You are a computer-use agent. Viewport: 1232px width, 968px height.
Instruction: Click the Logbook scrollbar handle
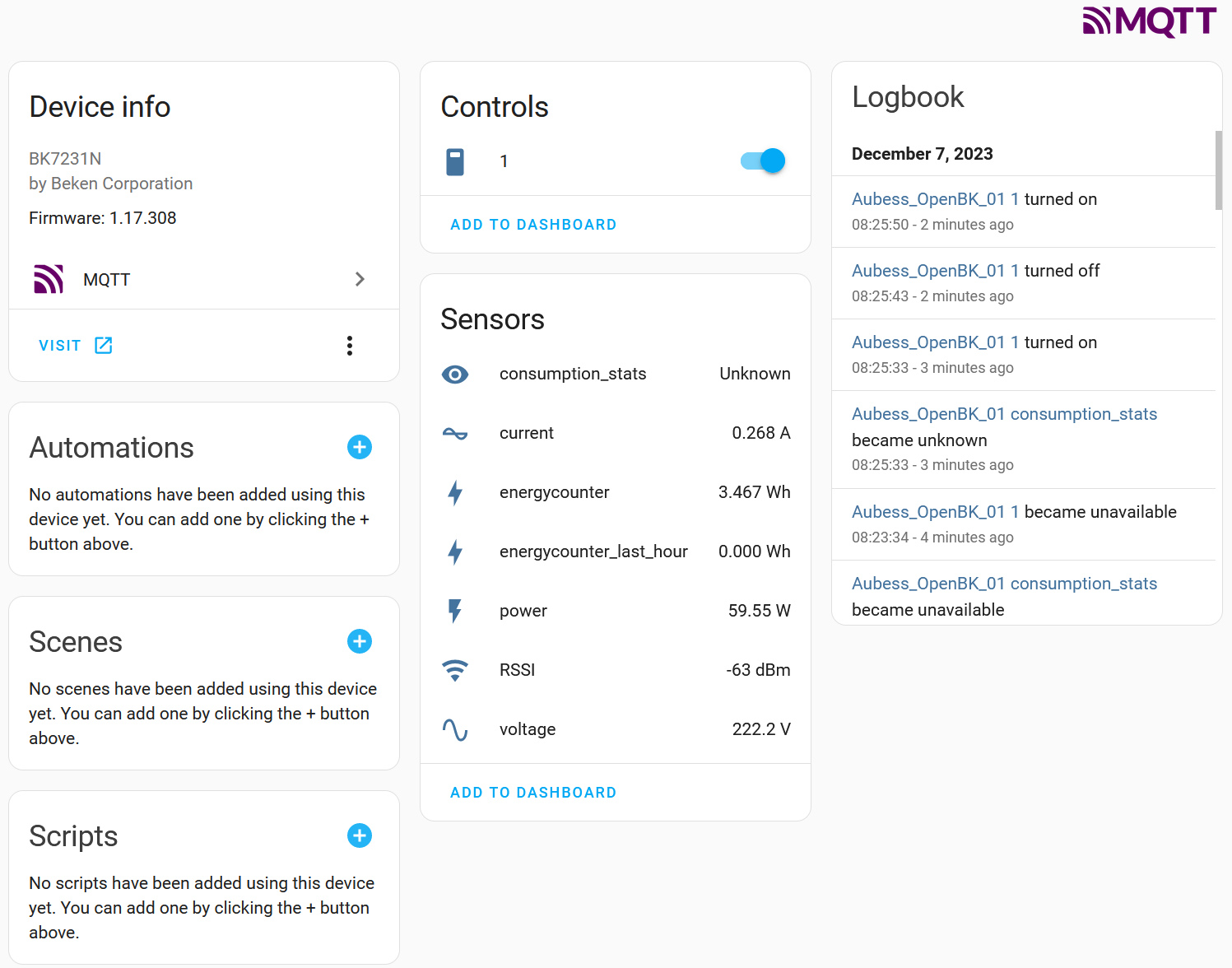1218,170
